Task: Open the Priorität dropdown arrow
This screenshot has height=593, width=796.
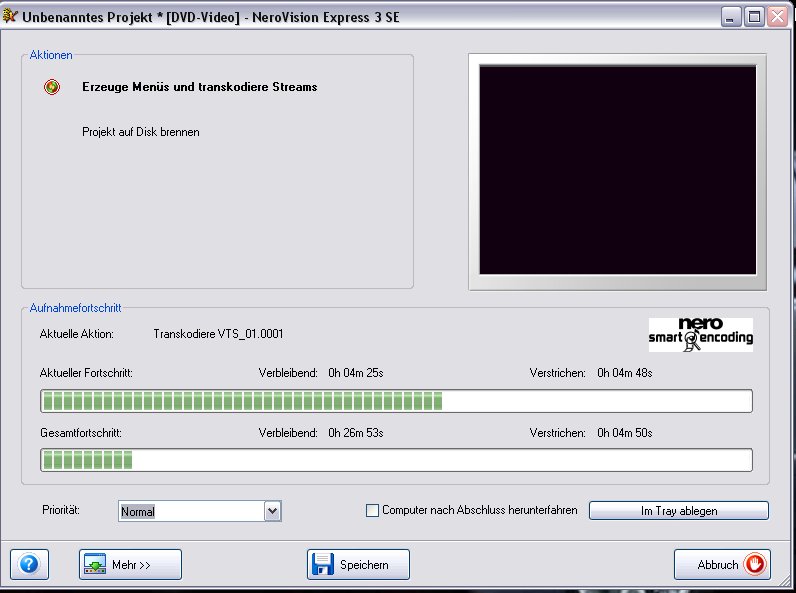Action: click(x=273, y=511)
